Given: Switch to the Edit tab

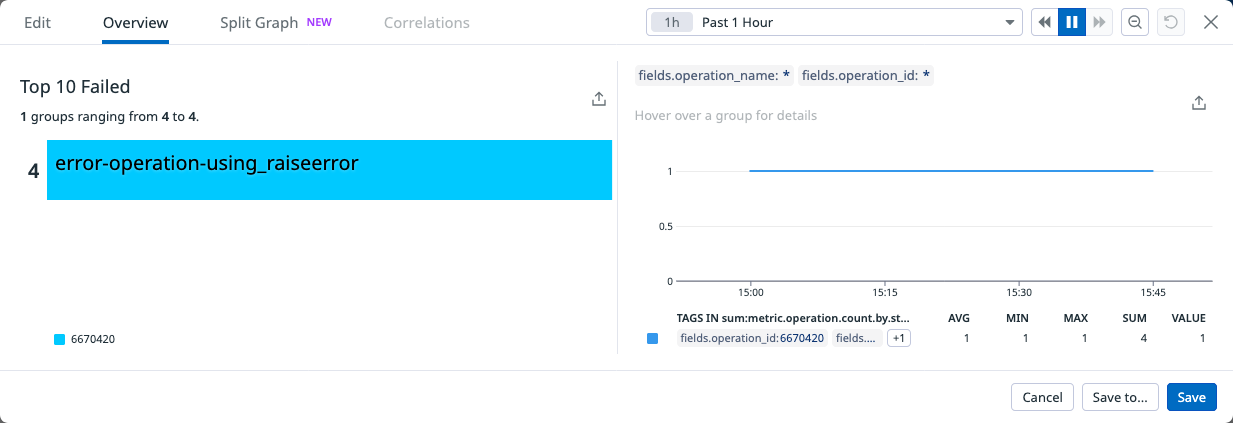Looking at the screenshot, I should pos(37,22).
